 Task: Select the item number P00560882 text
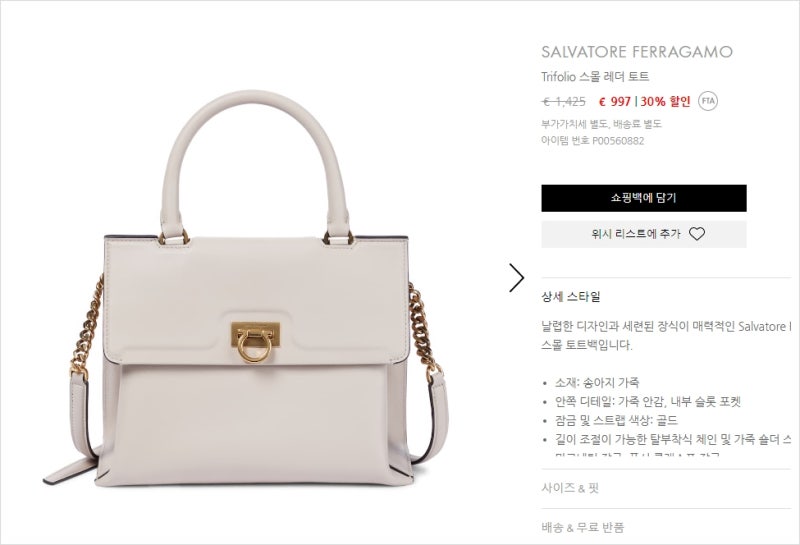618,141
